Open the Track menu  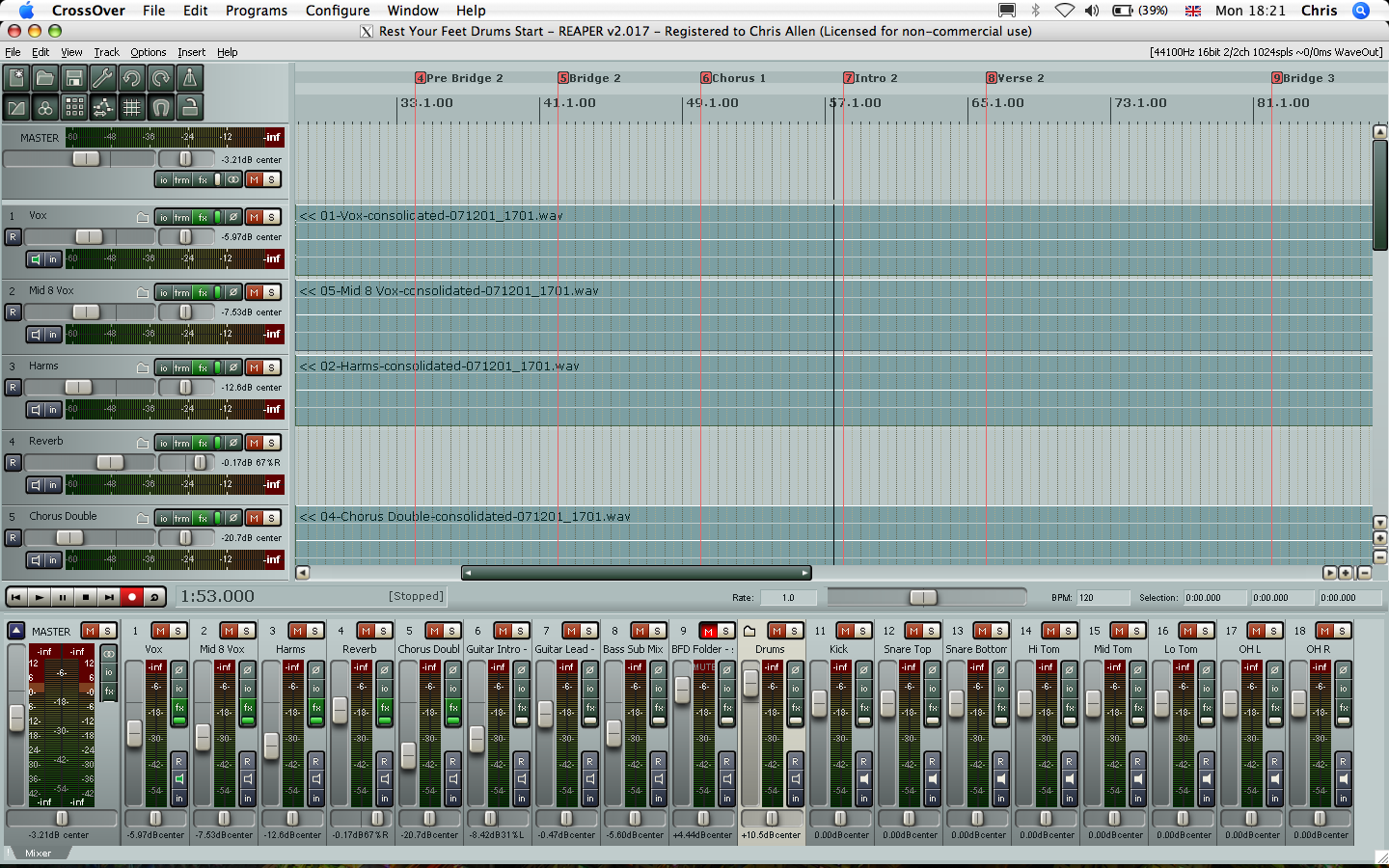(x=106, y=52)
